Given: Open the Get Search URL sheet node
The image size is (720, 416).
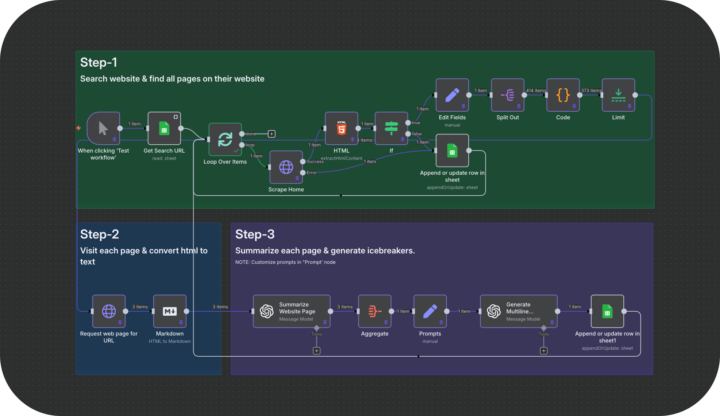Looking at the screenshot, I should [x=164, y=128].
